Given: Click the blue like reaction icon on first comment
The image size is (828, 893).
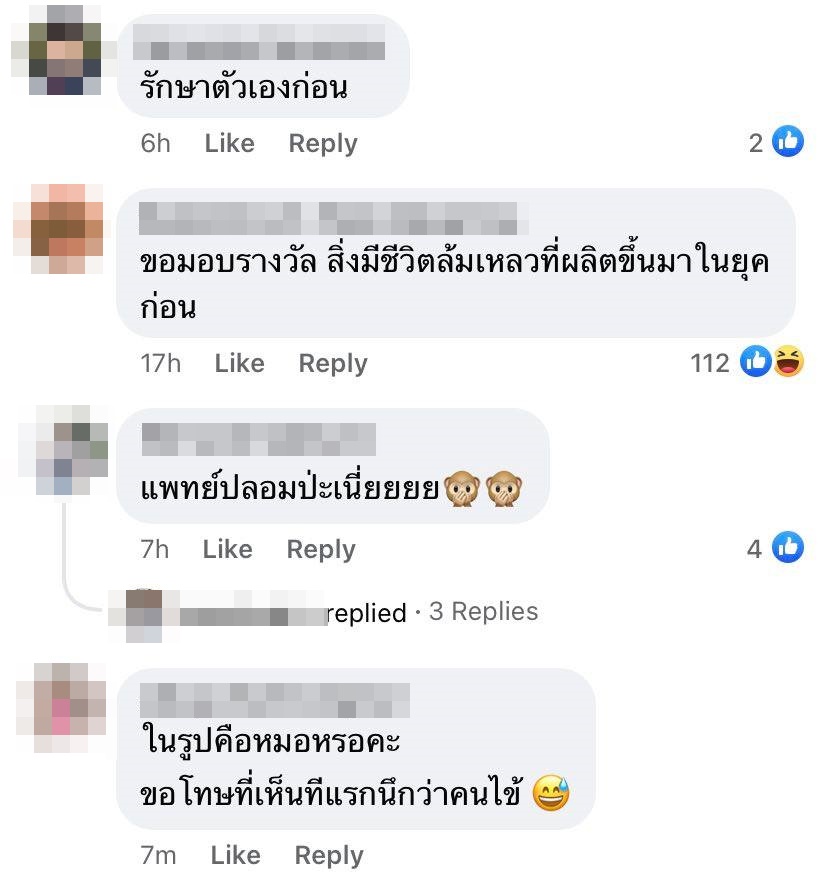Looking at the screenshot, I should tap(788, 142).
